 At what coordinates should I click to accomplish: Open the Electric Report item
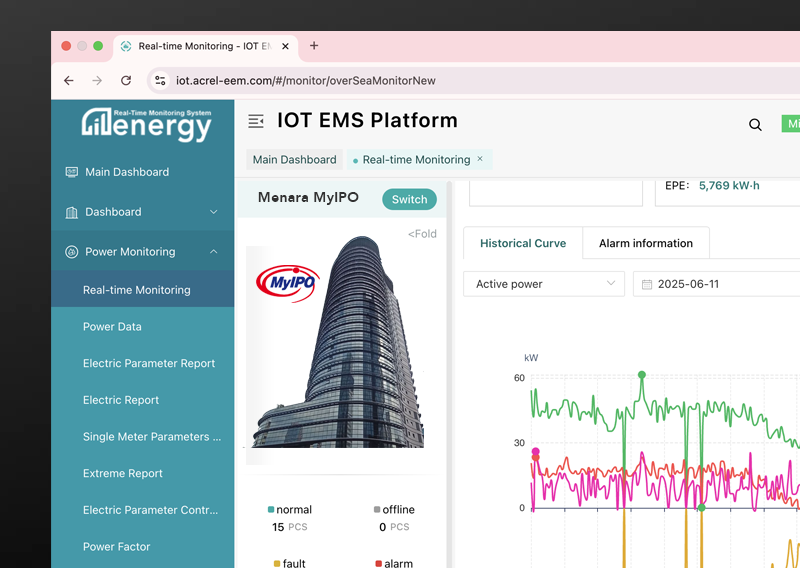[142, 400]
